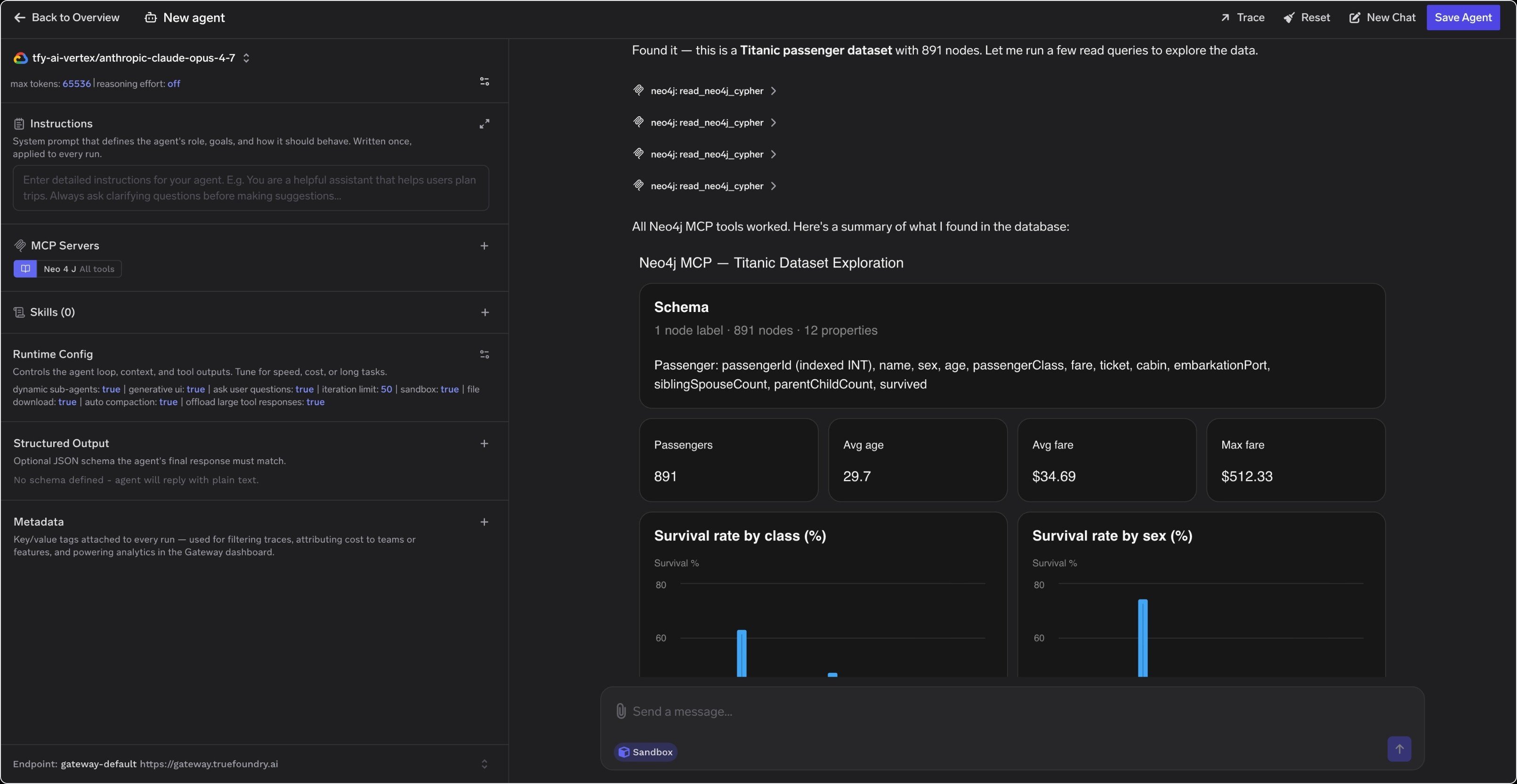Open the Endpoint gateway-default selector
The width and height of the screenshot is (1517, 784).
(x=484, y=764)
